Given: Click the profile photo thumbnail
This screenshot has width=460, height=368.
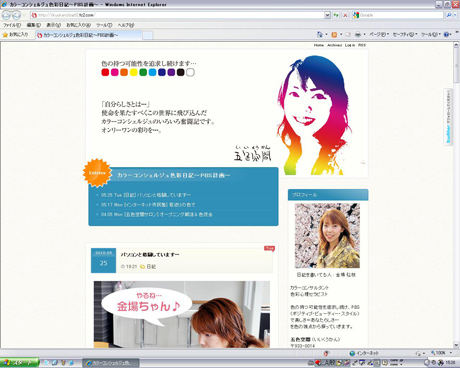Looking at the screenshot, I should (x=327, y=236).
